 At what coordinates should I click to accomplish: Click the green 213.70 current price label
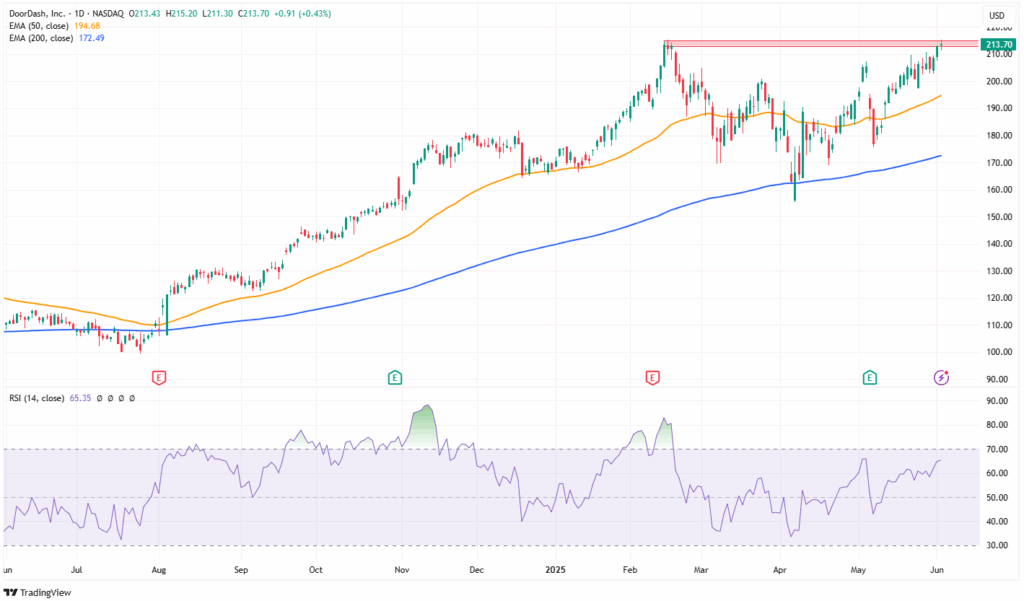[x=999, y=44]
